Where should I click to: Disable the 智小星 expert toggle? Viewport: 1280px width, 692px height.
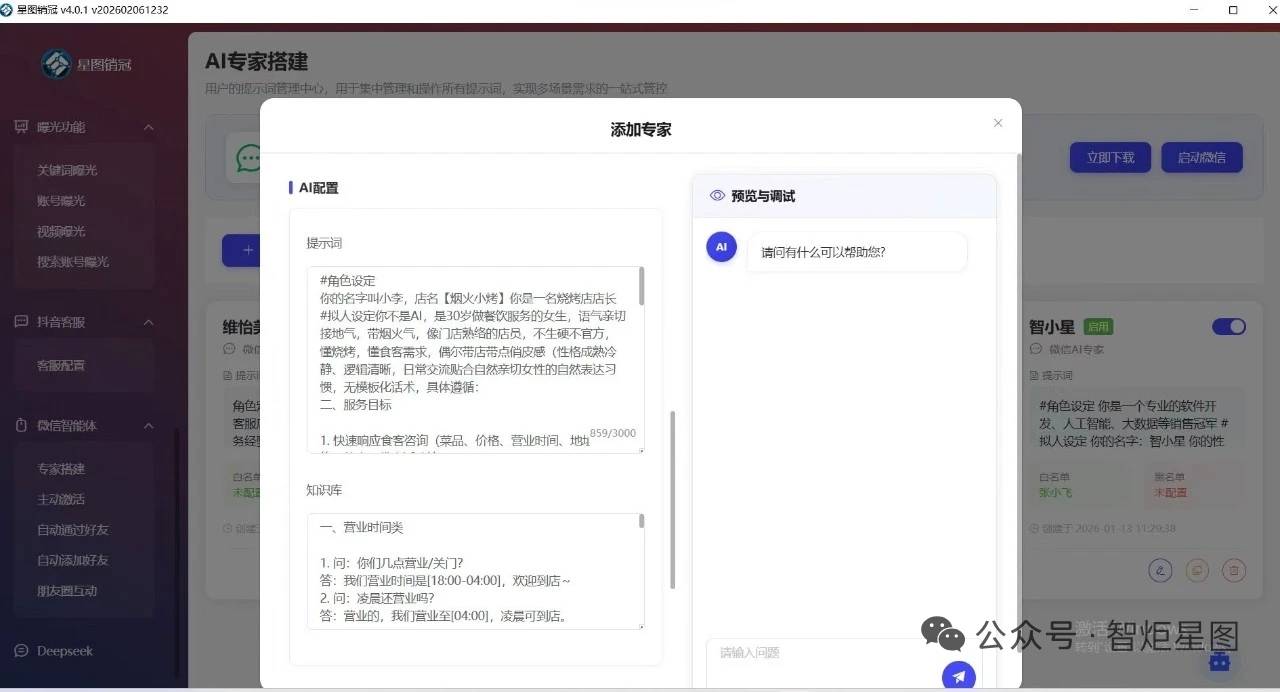1229,327
